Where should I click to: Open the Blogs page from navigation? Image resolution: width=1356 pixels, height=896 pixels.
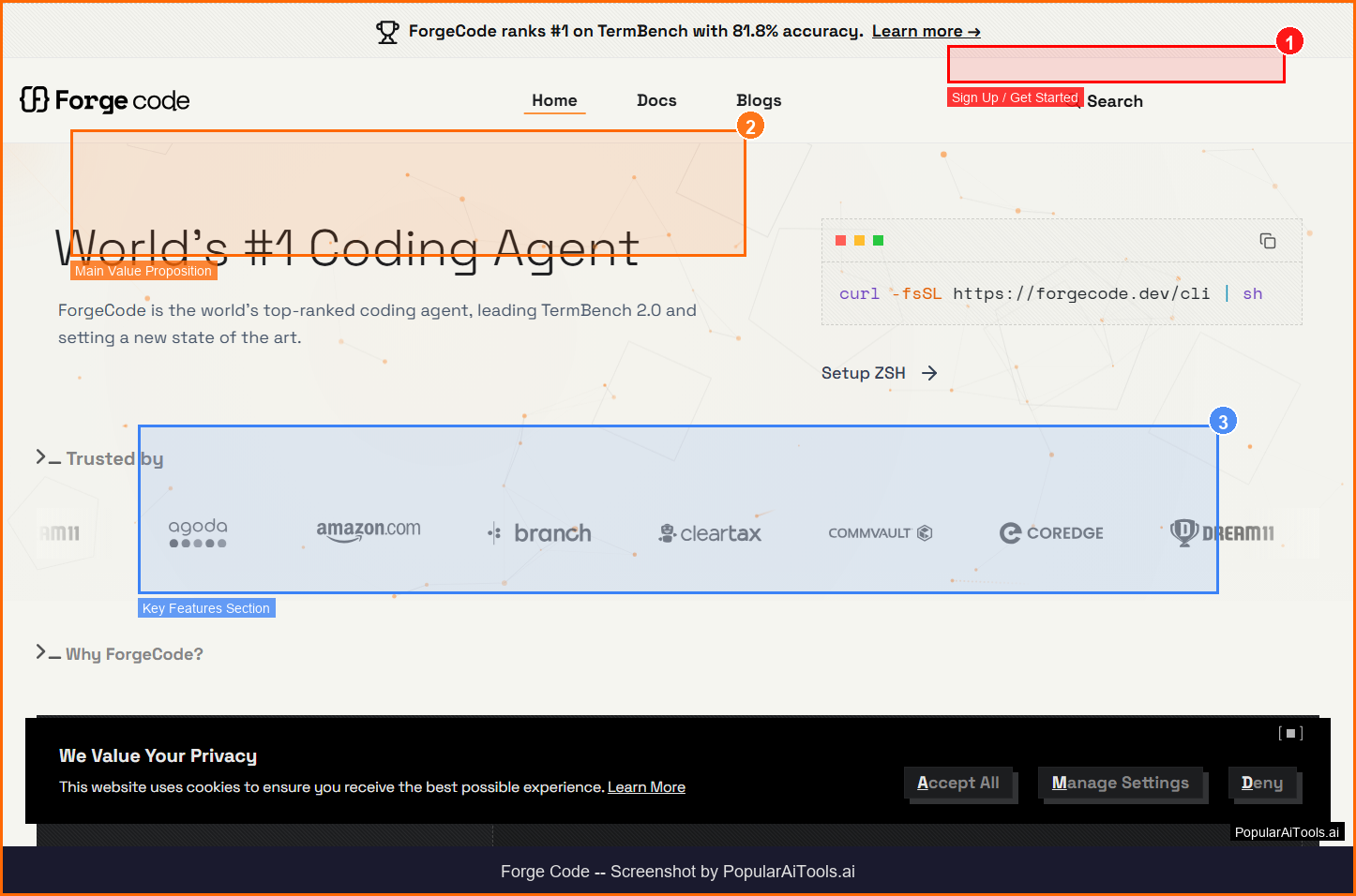tap(759, 100)
